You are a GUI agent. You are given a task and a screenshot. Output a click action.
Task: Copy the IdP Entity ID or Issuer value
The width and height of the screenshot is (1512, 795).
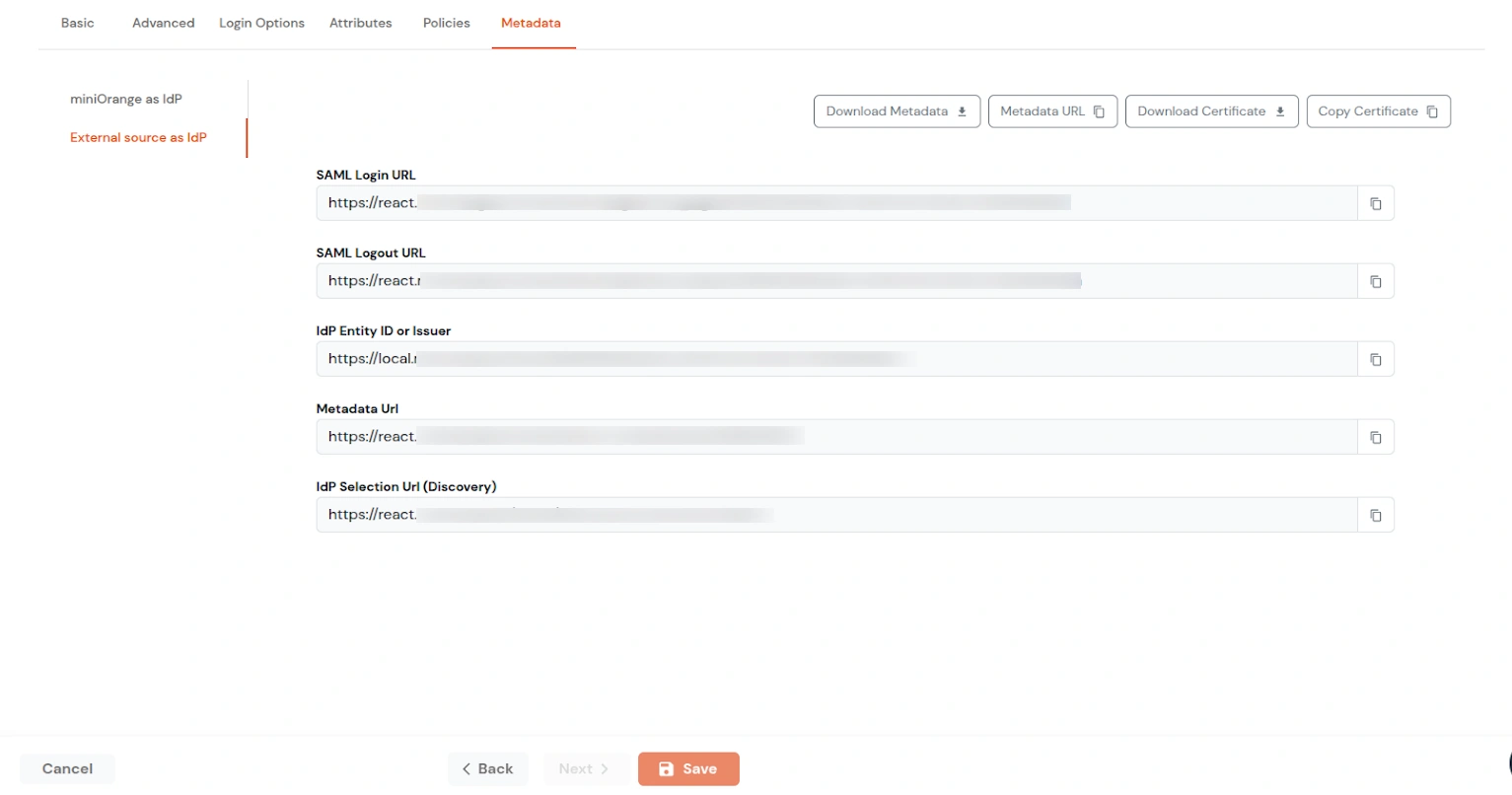pos(1375,358)
